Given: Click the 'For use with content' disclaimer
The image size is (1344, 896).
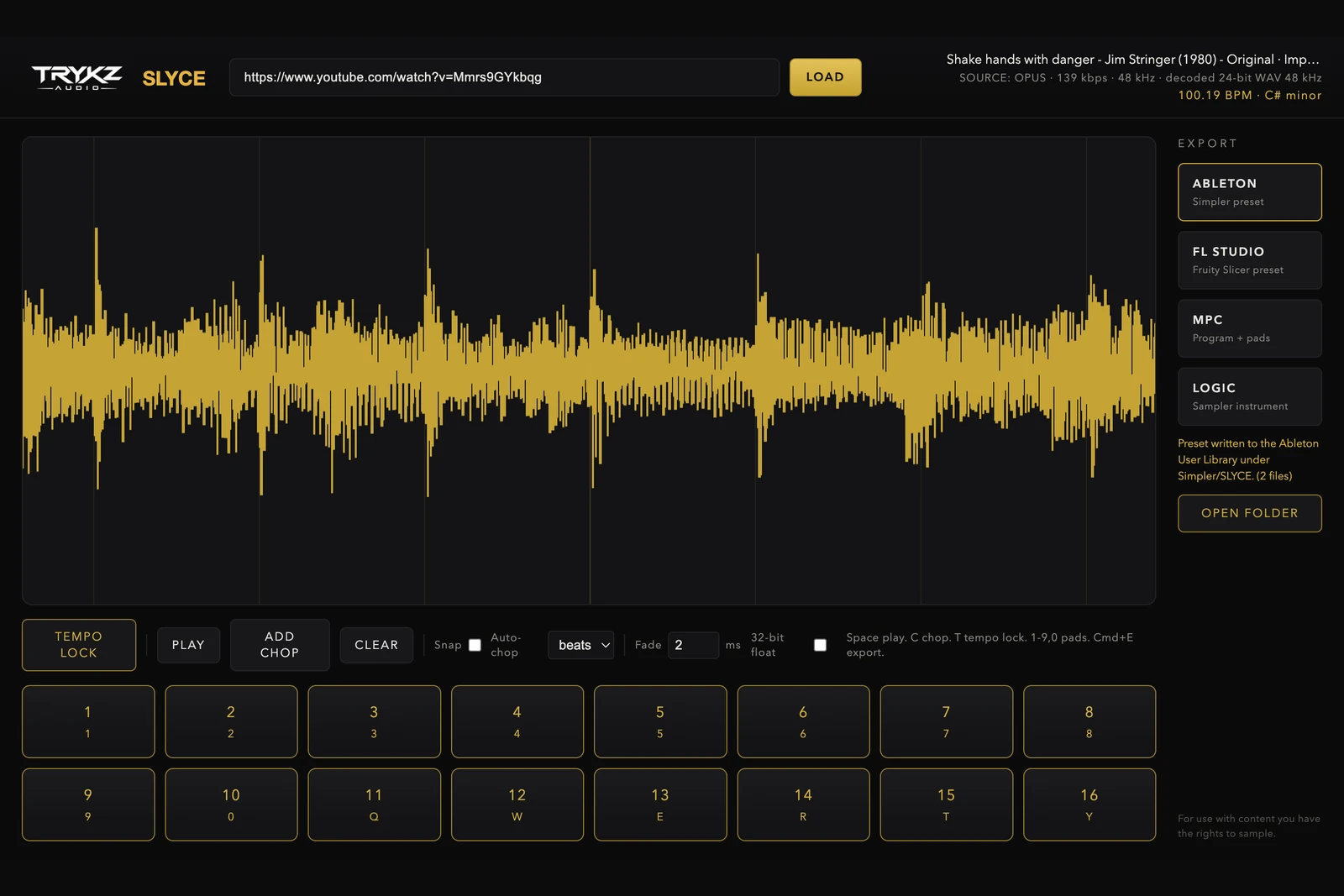Looking at the screenshot, I should [1248, 825].
